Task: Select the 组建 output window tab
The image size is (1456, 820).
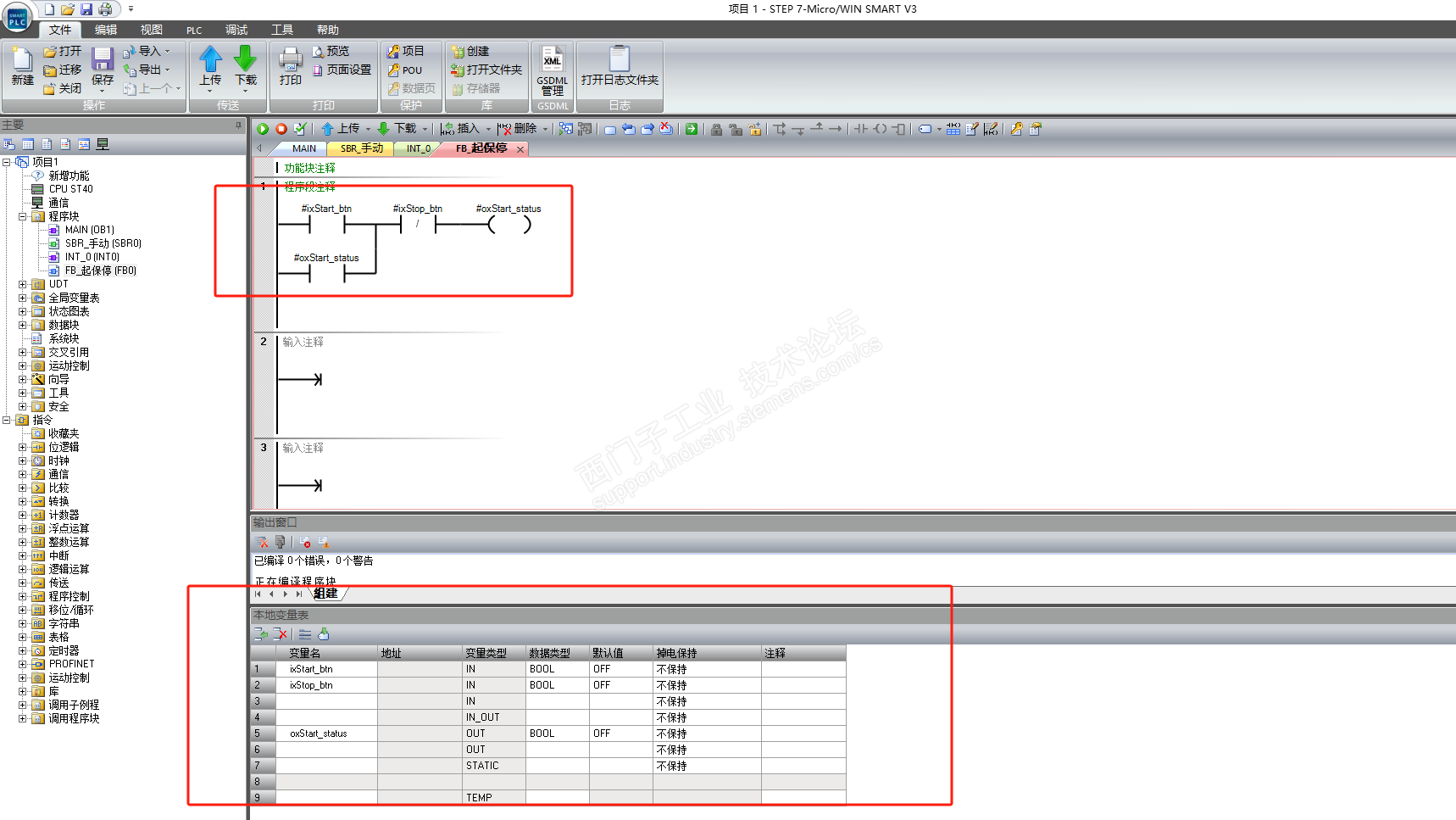Action: click(x=325, y=594)
